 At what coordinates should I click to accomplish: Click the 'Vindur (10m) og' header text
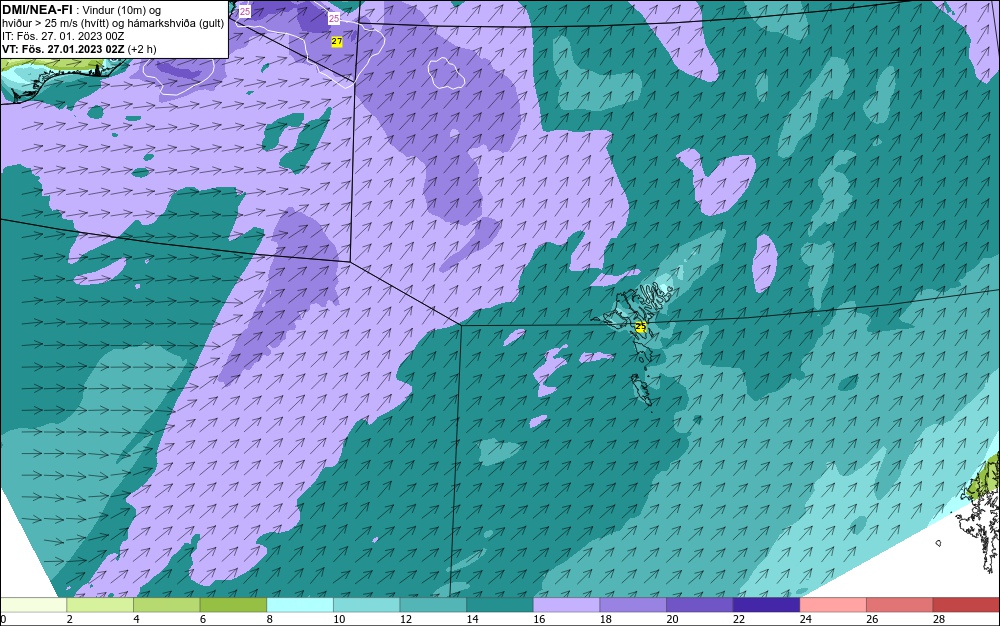pos(122,10)
